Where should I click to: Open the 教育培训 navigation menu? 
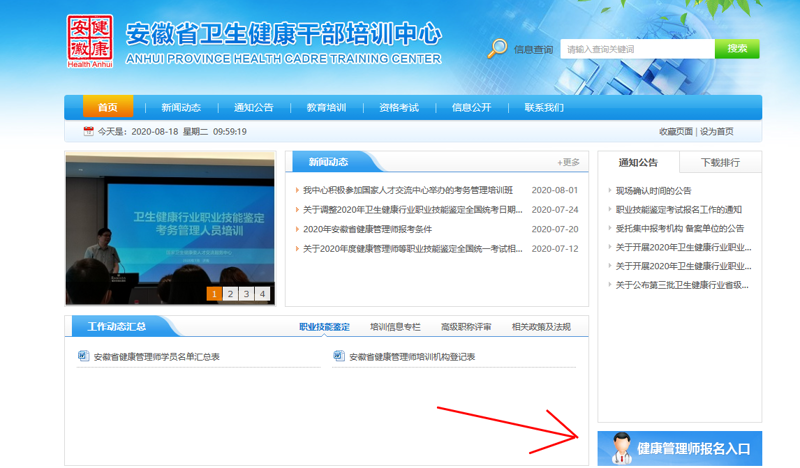click(x=326, y=108)
